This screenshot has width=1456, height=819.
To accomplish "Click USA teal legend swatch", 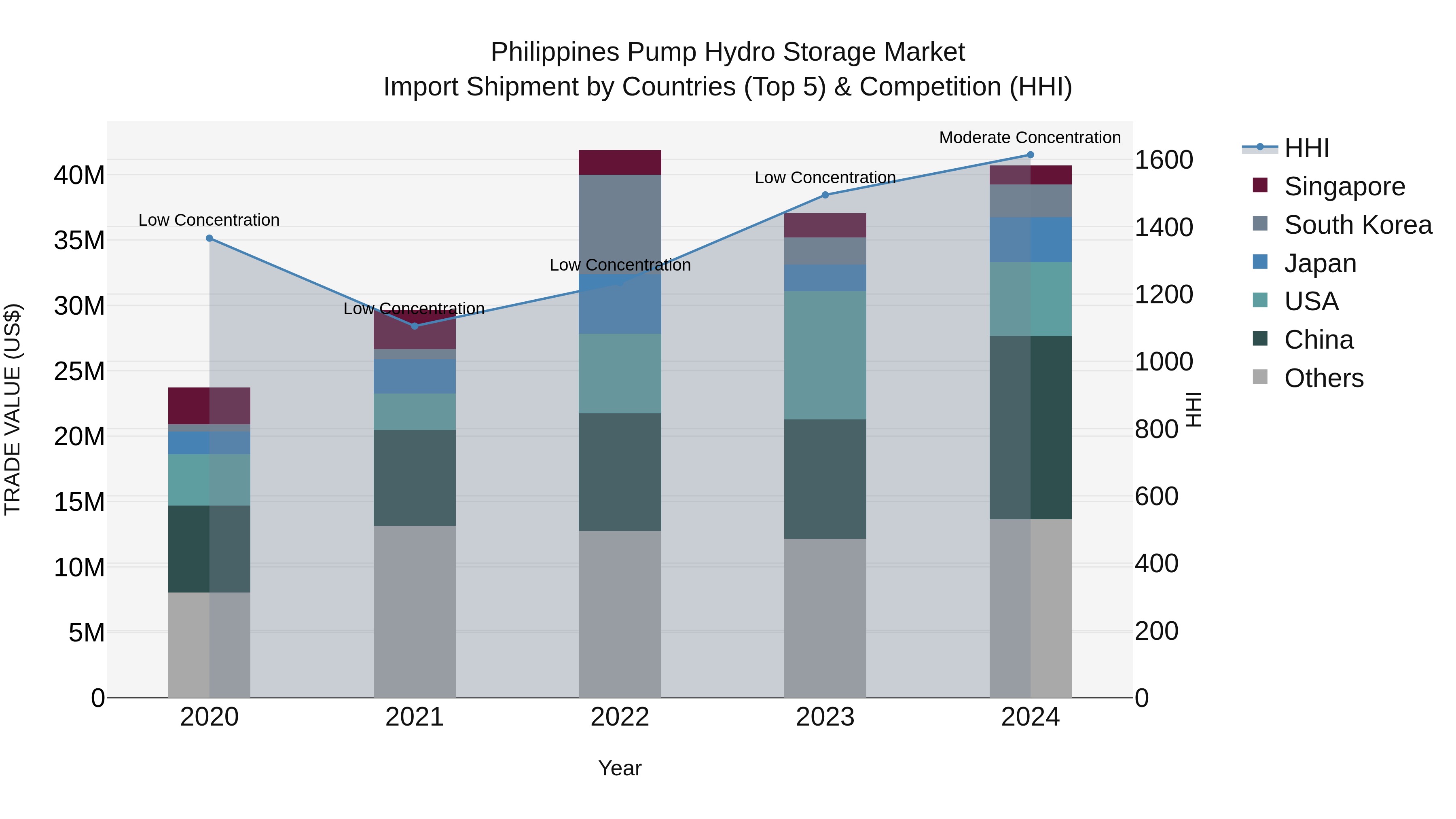I will [1260, 300].
